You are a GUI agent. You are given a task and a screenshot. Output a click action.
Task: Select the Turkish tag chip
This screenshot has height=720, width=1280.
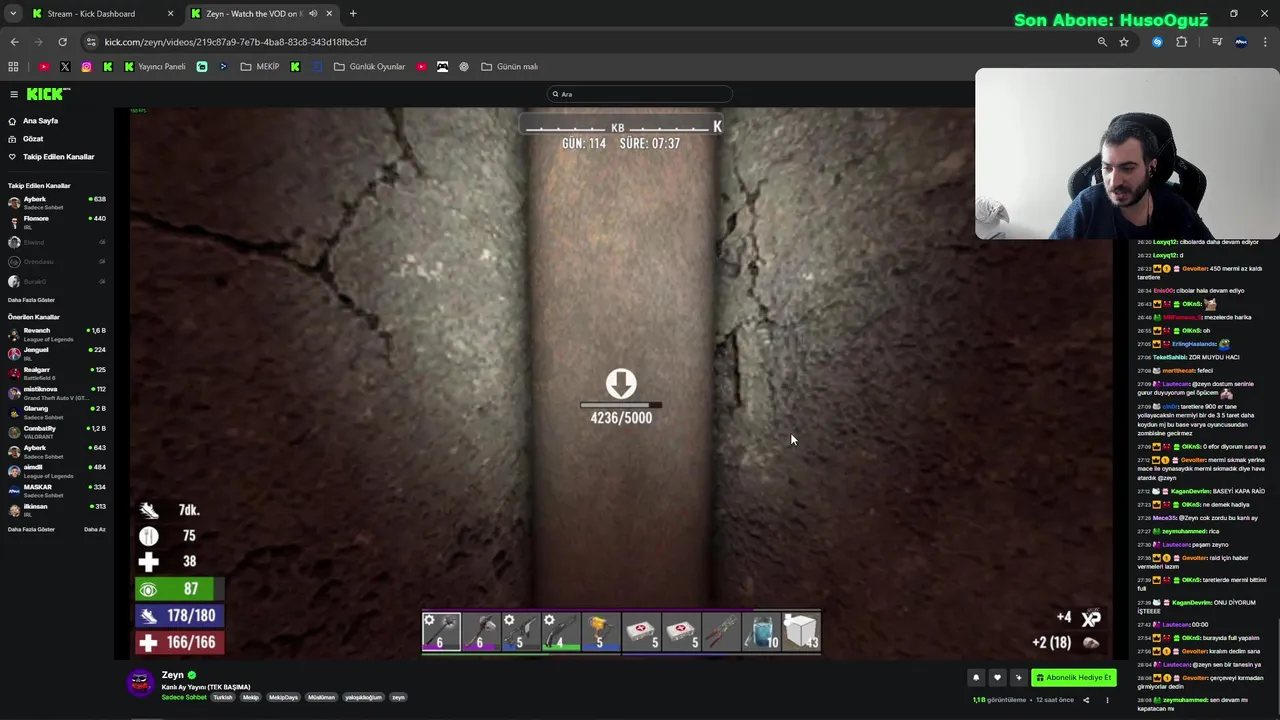[x=222, y=697]
